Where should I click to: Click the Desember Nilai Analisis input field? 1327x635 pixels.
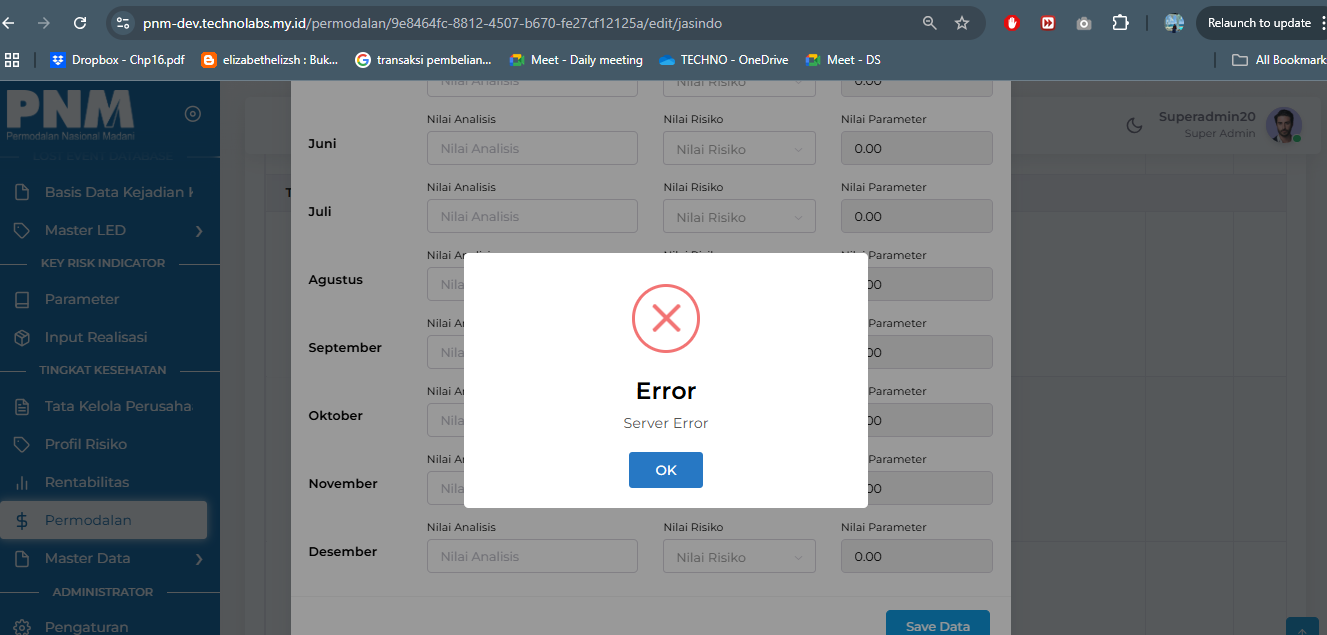coord(532,556)
